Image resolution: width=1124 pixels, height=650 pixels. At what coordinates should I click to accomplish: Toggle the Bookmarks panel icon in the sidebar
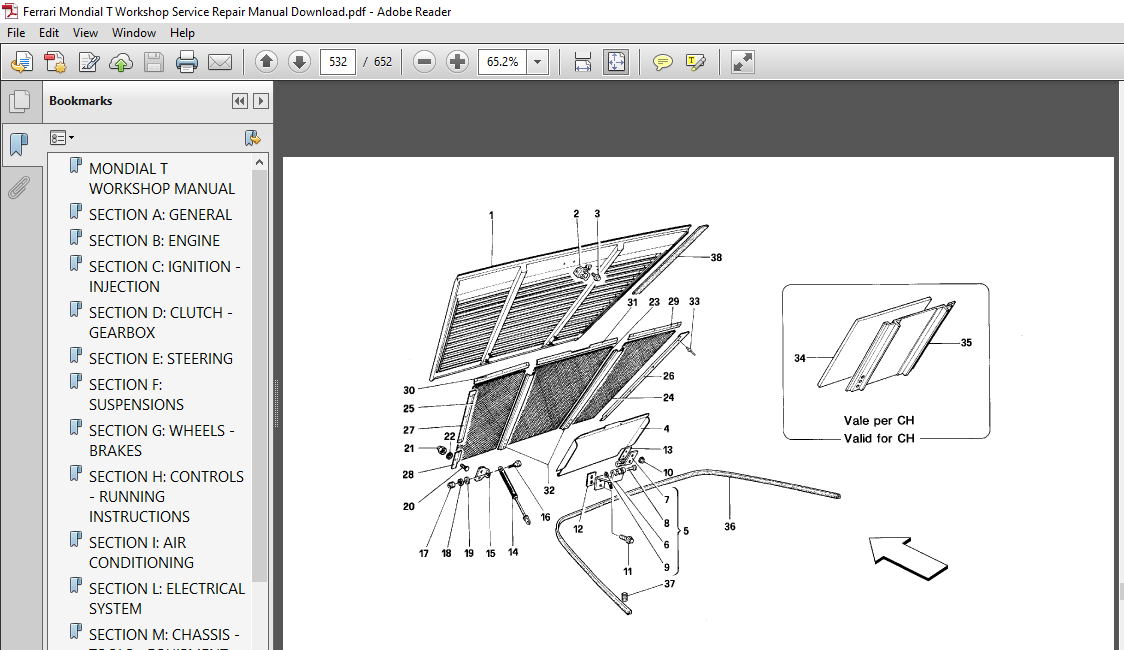pos(19,145)
